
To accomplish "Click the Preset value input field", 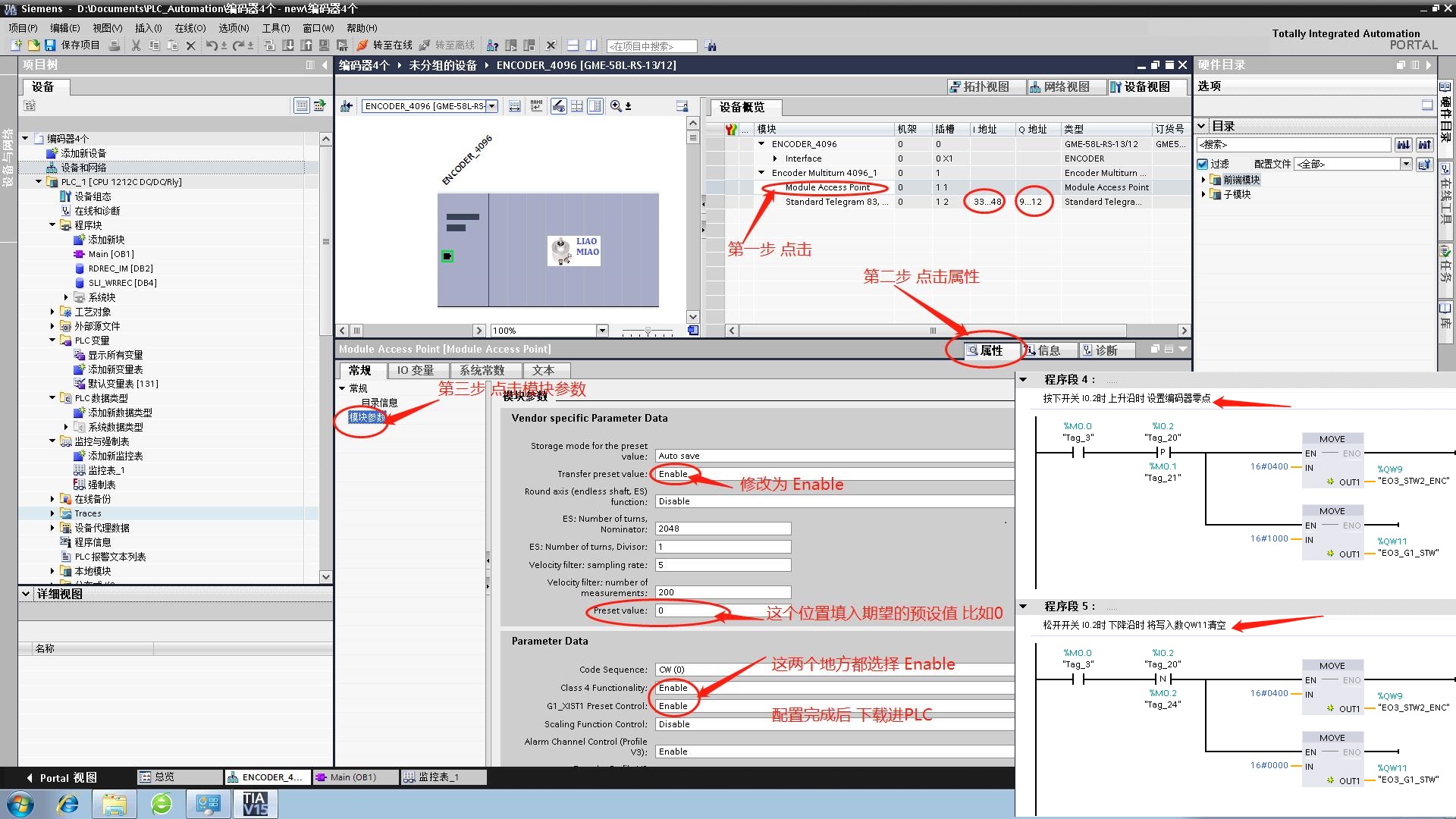I will [723, 610].
